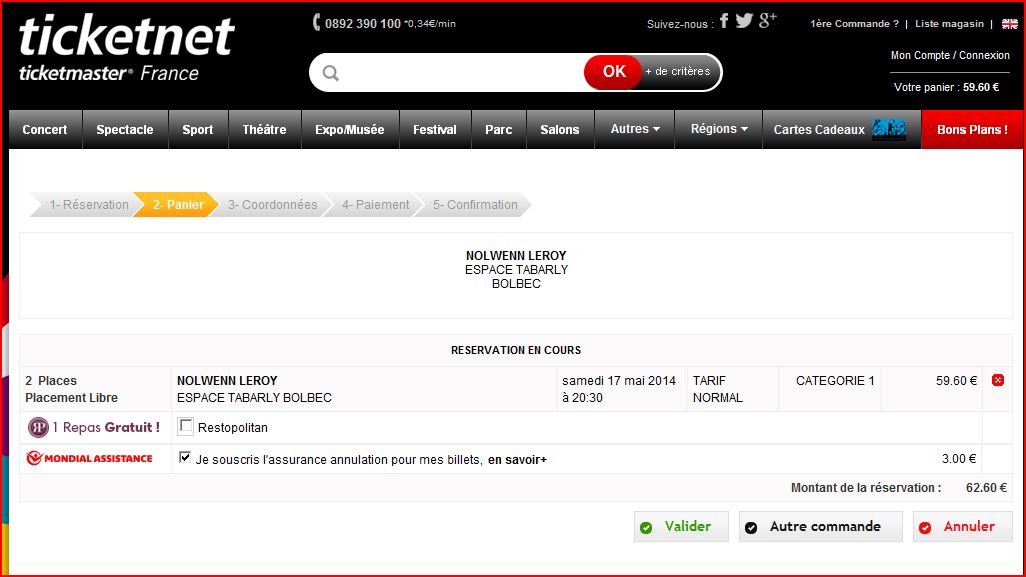Open the Salons menu
Screen dimensions: 1026x577
pos(559,130)
